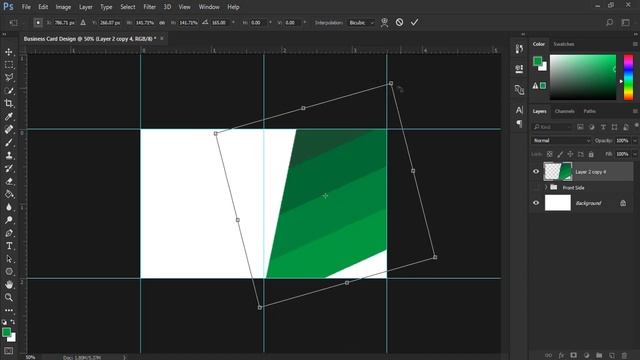
Task: Select the Blur tool
Action: tap(9, 207)
